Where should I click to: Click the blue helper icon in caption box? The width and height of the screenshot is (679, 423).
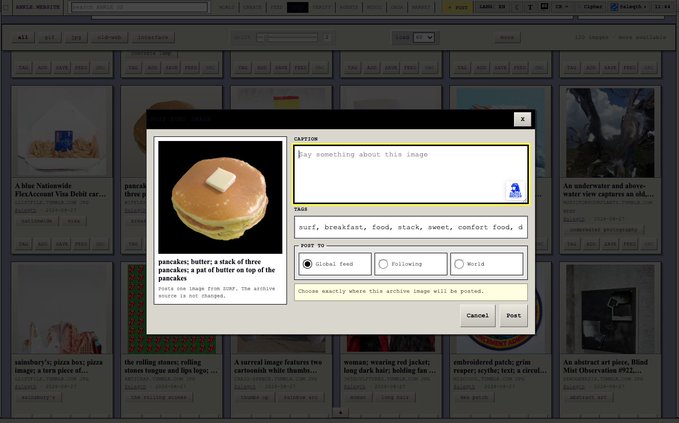click(x=515, y=191)
